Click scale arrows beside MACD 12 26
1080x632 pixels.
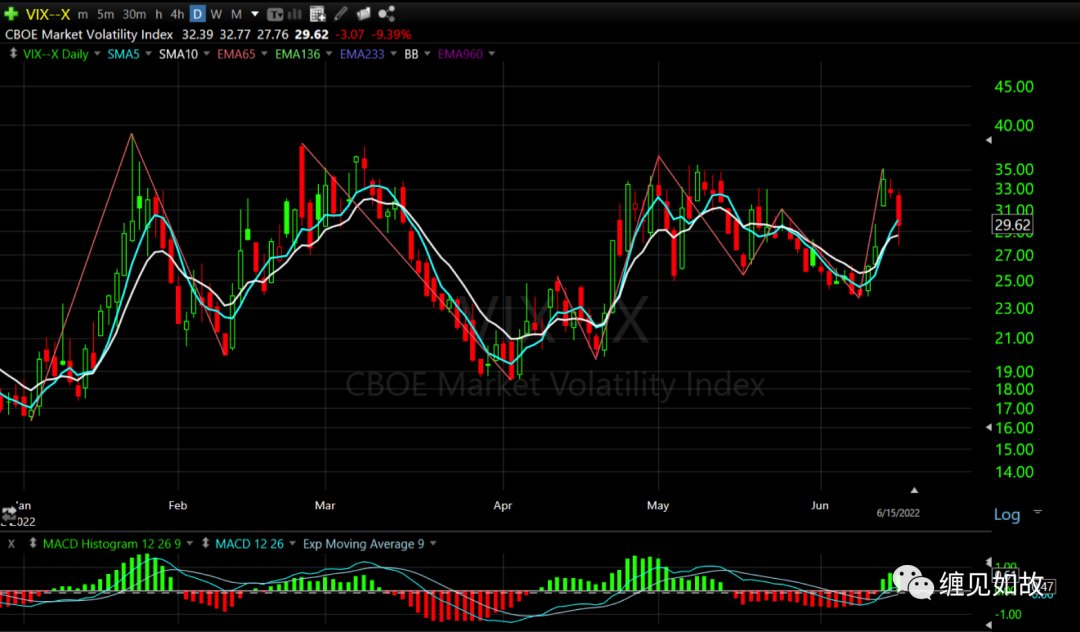pos(205,543)
